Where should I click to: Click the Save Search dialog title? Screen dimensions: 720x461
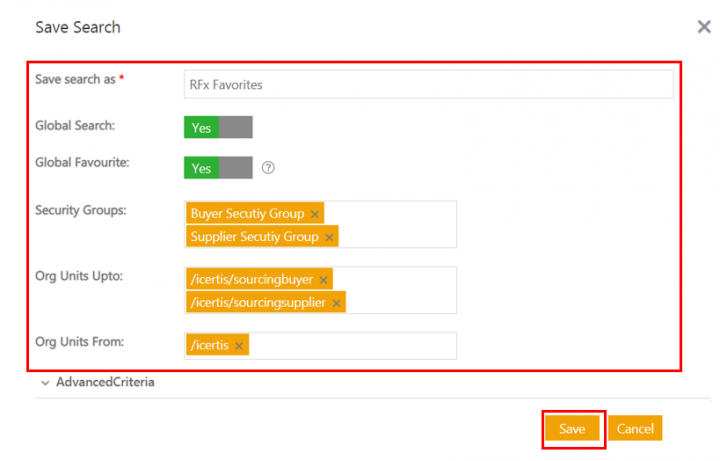78,27
